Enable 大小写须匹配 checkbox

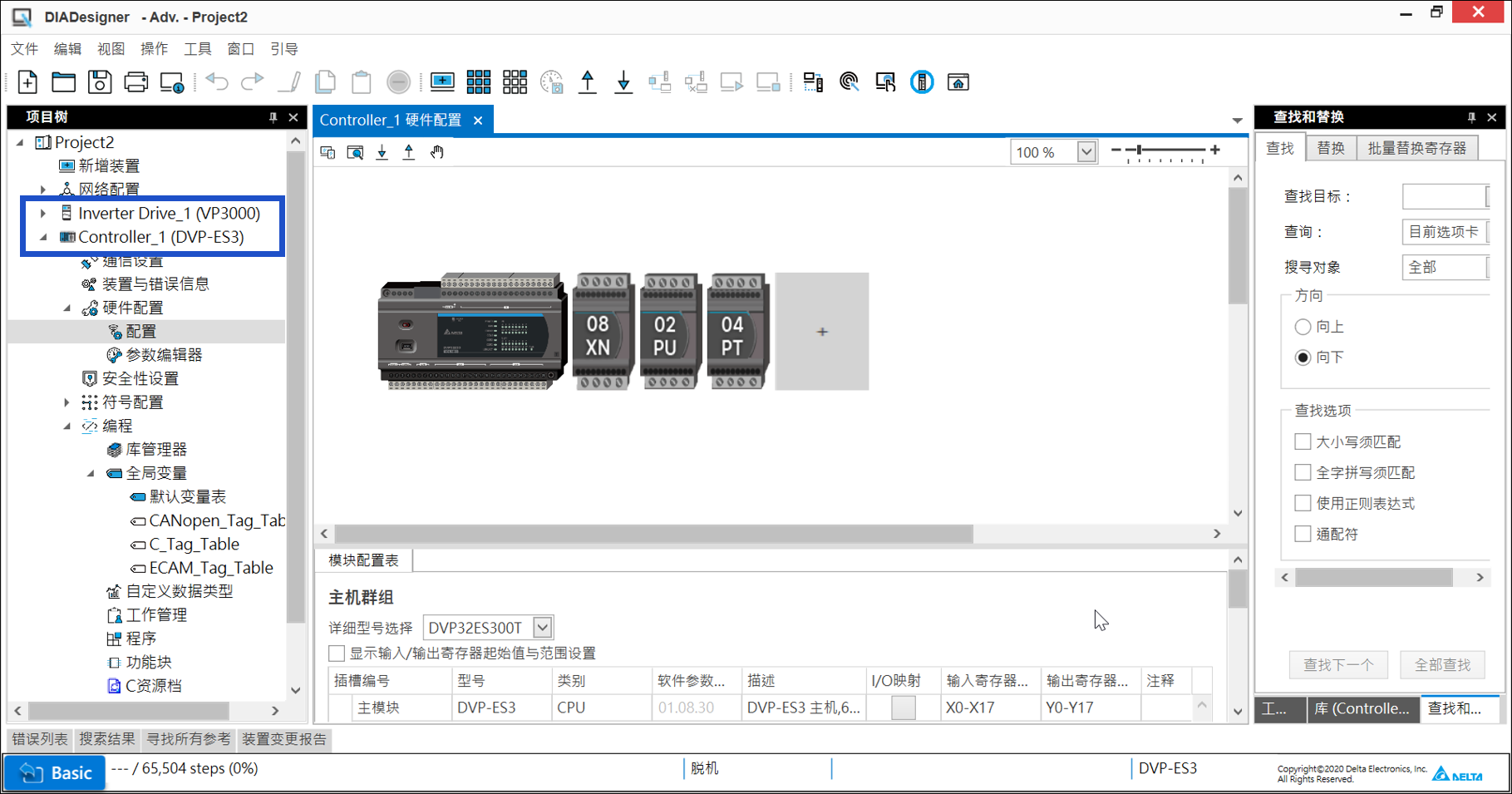pos(1303,441)
